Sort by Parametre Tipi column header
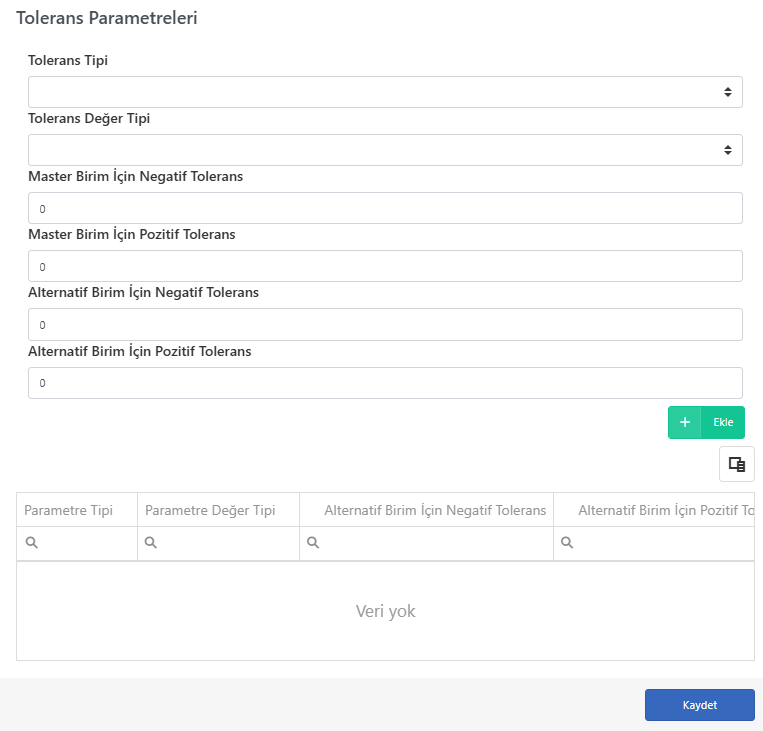This screenshot has width=763, height=731. (x=77, y=510)
